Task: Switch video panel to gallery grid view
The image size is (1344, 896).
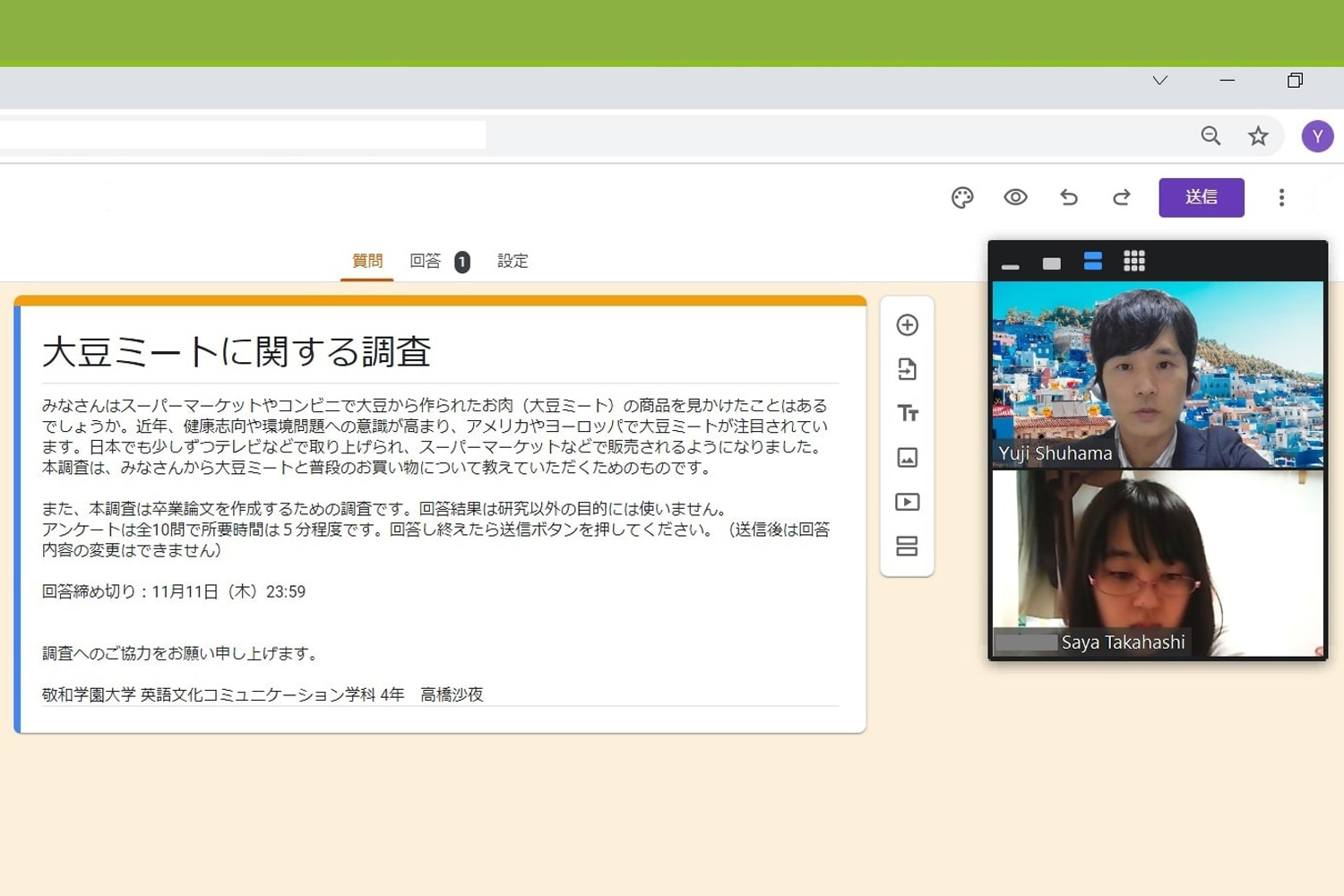Action: click(1134, 262)
